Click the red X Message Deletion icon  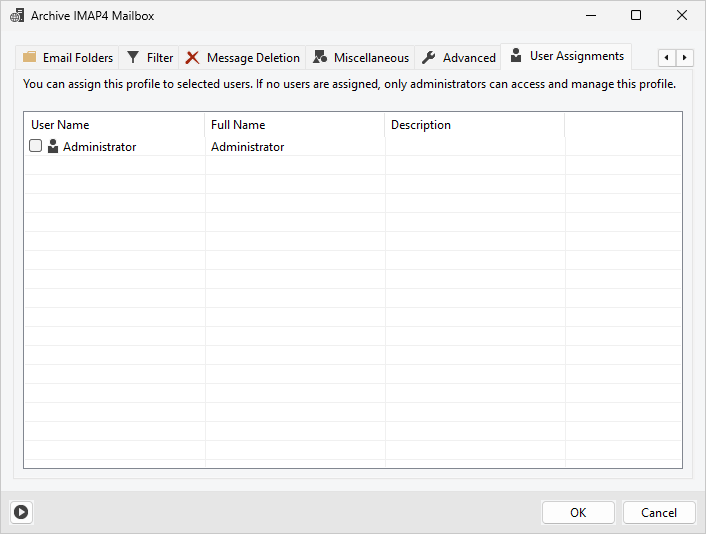[x=192, y=58]
